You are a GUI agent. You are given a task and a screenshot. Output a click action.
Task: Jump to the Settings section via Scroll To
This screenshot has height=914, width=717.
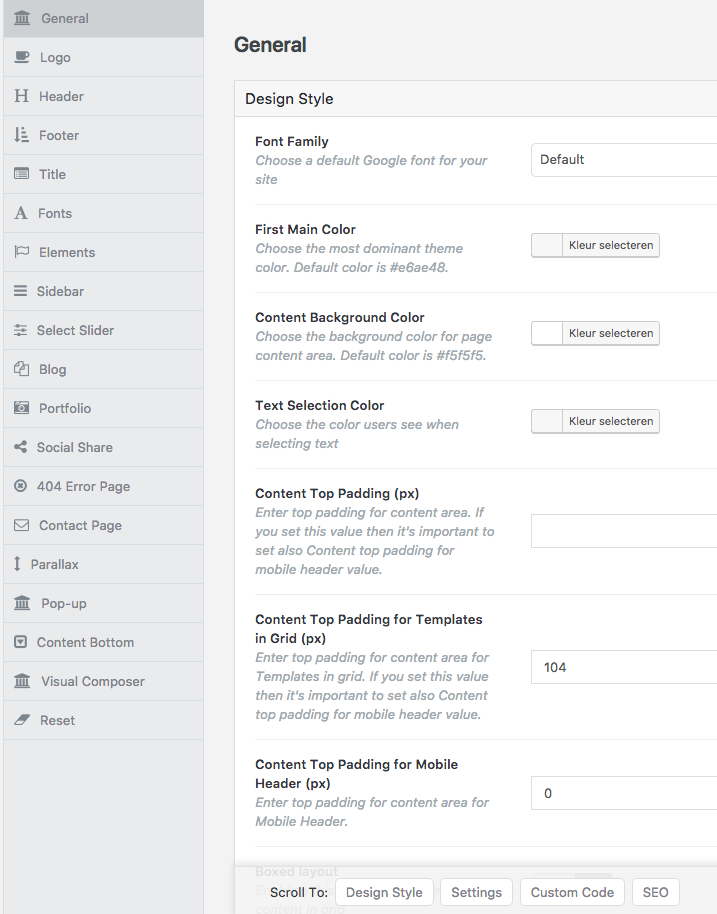click(476, 892)
